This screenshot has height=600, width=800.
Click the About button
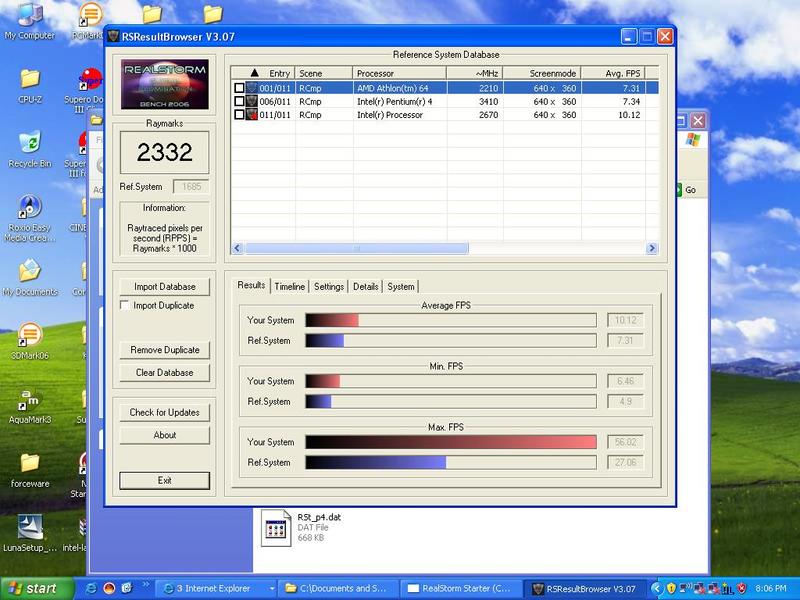pyautogui.click(x=164, y=435)
